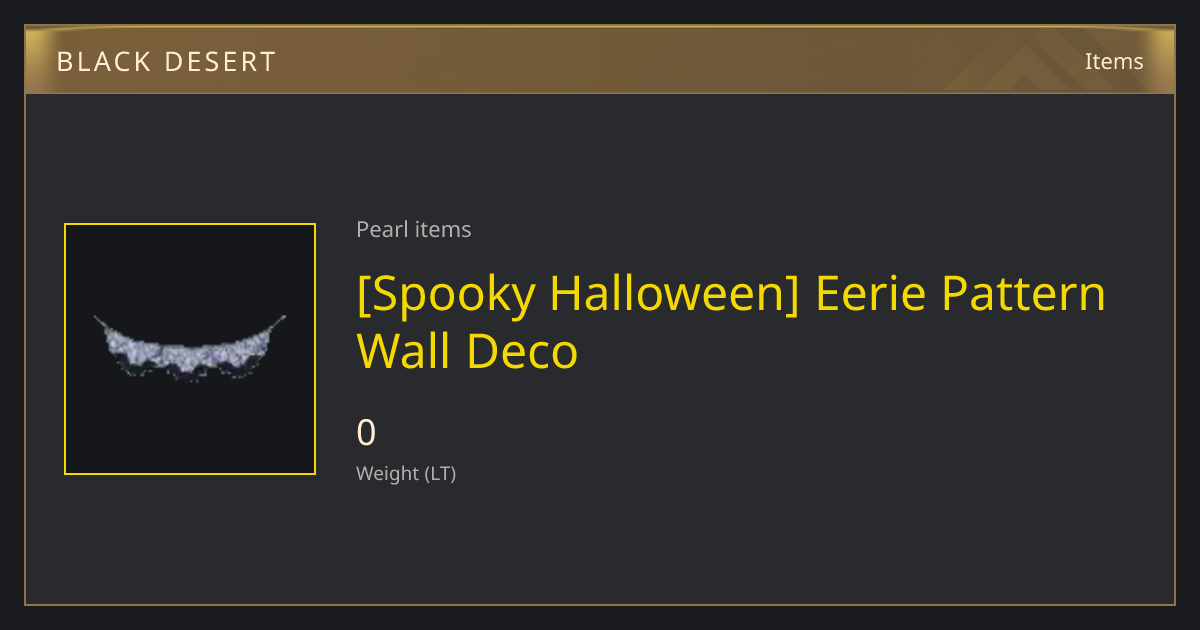Open the Items link in header
The width and height of the screenshot is (1200, 630).
[x=1114, y=61]
